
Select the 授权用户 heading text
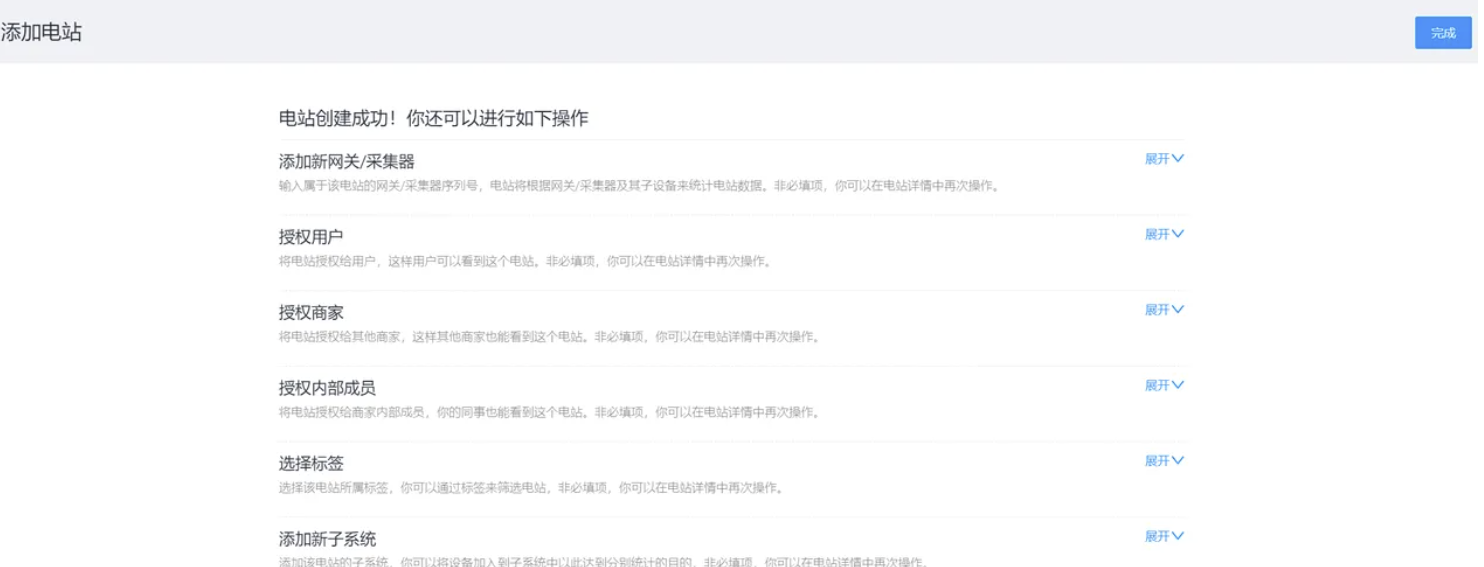pos(311,237)
